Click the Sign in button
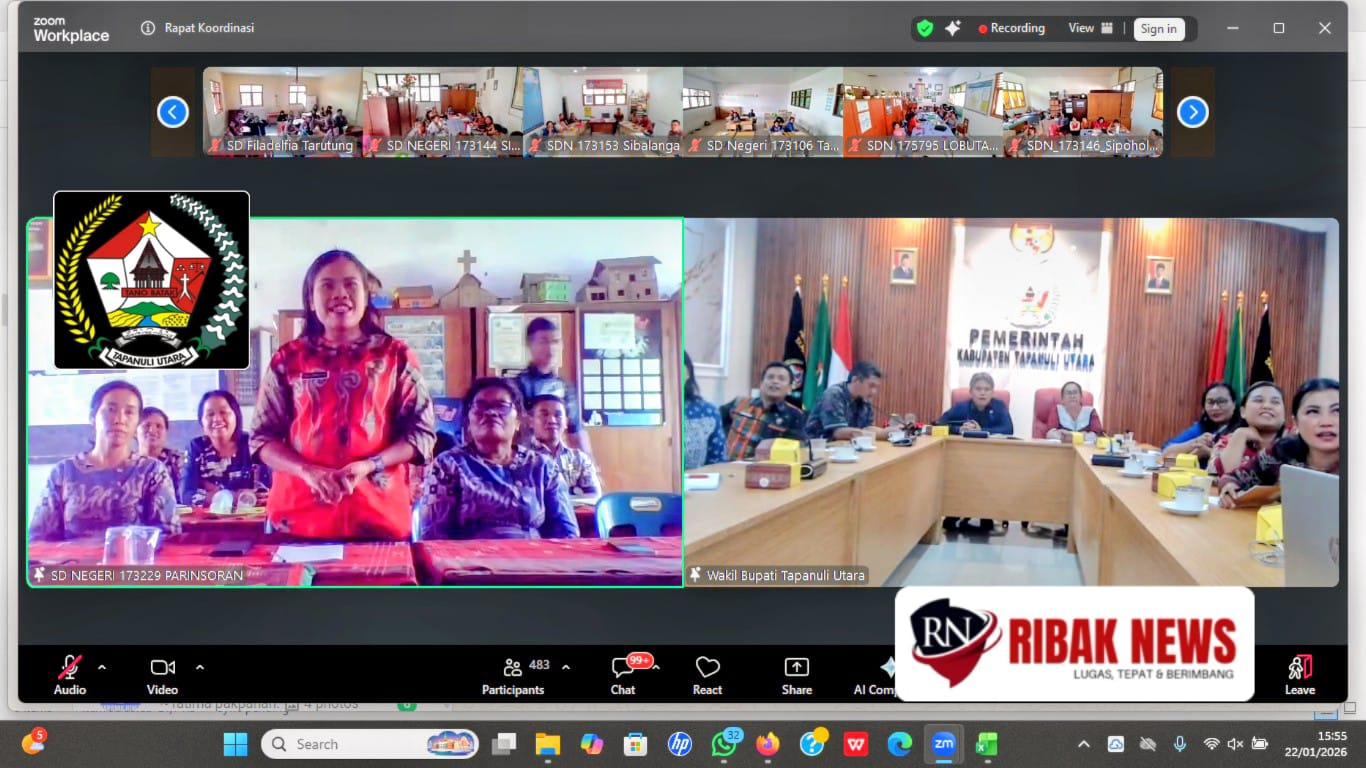 click(1158, 29)
